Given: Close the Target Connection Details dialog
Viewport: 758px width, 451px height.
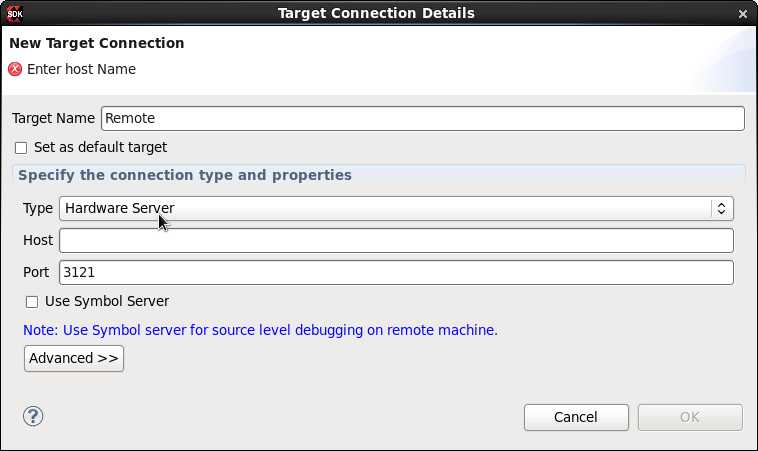Looking at the screenshot, I should point(743,14).
